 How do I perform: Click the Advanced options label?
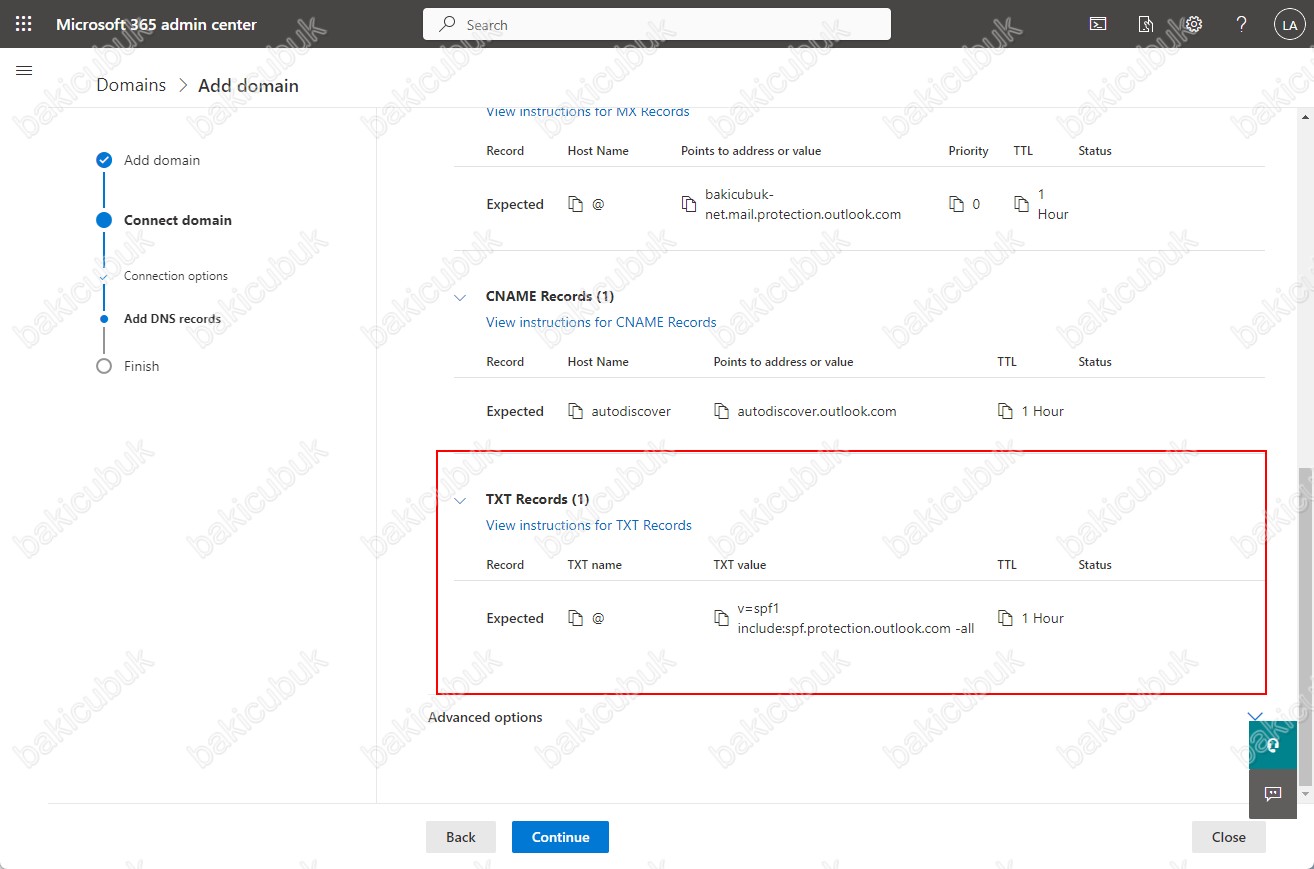[x=485, y=717]
